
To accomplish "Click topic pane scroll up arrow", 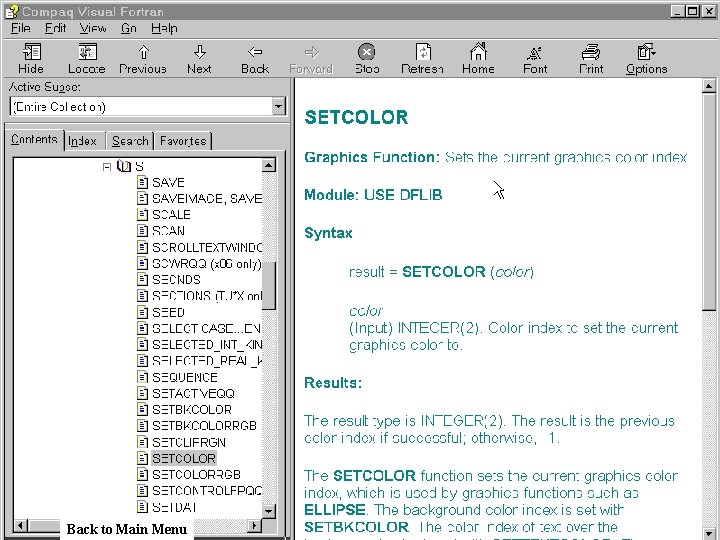I will pos(709,86).
